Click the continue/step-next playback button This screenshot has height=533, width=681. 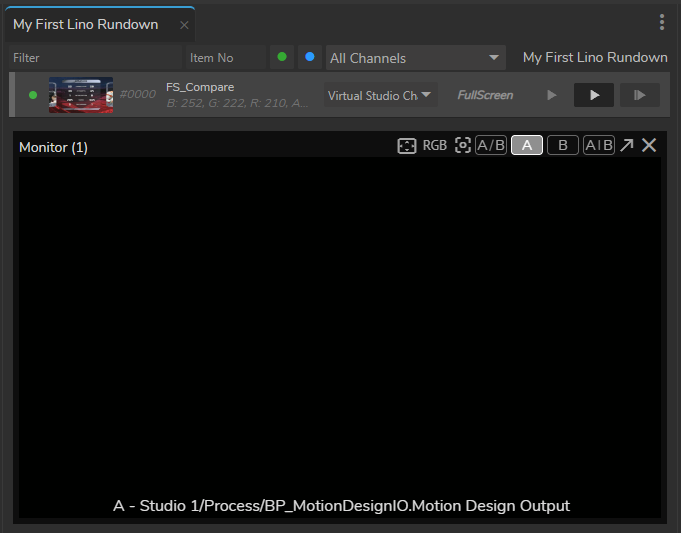click(639, 95)
